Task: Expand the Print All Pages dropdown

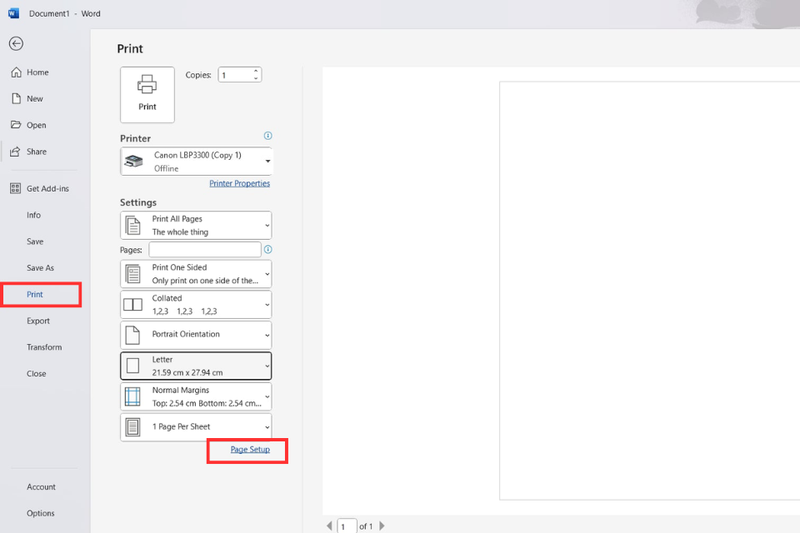Action: pyautogui.click(x=196, y=225)
